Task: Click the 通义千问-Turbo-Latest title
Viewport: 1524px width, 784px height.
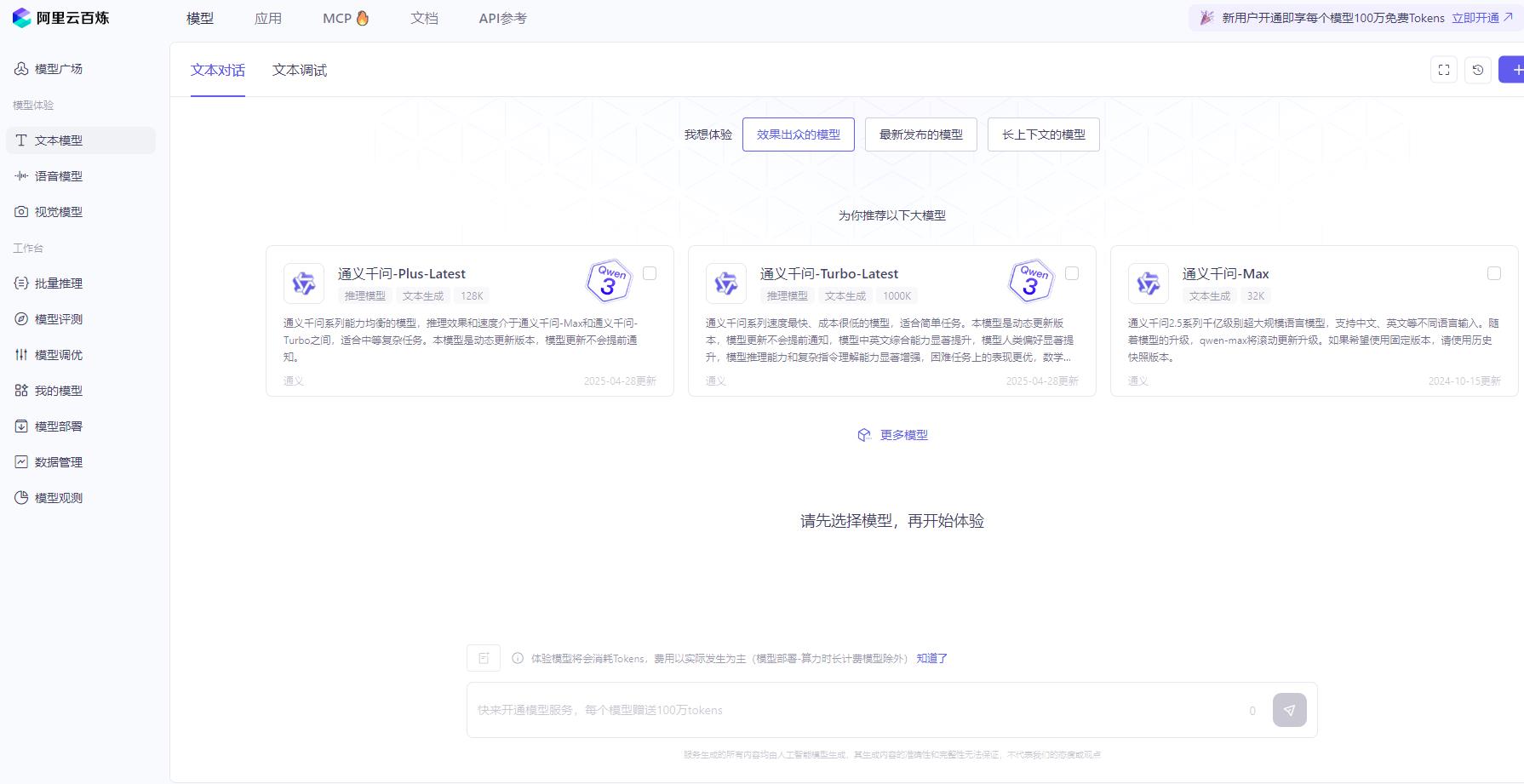Action: click(829, 273)
